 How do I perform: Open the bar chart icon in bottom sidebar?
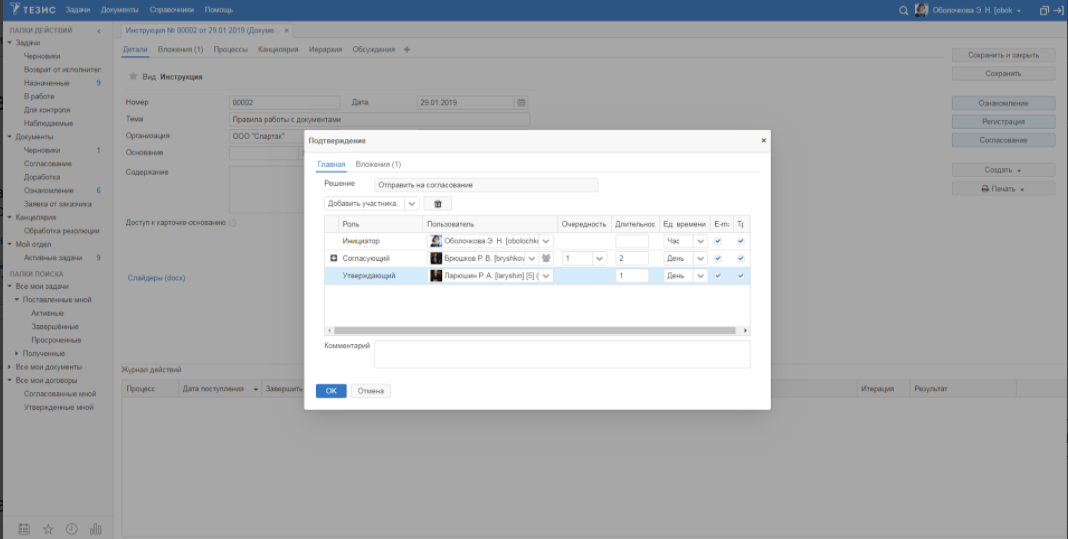click(96, 529)
